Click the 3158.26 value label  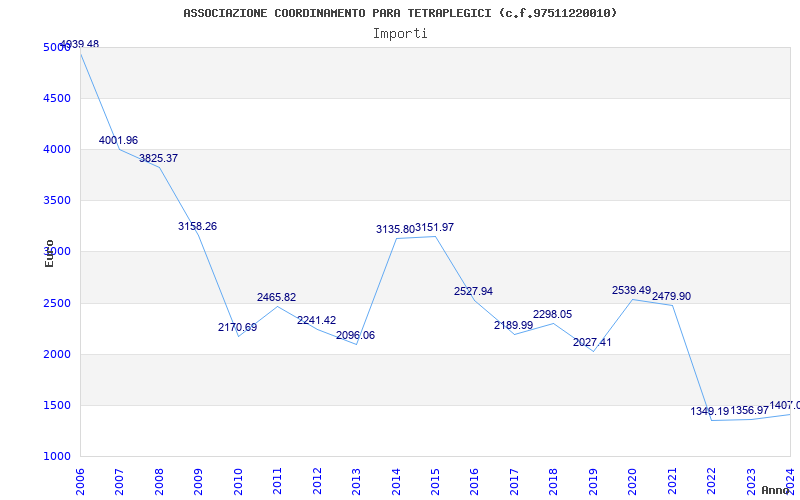pyautogui.click(x=197, y=226)
